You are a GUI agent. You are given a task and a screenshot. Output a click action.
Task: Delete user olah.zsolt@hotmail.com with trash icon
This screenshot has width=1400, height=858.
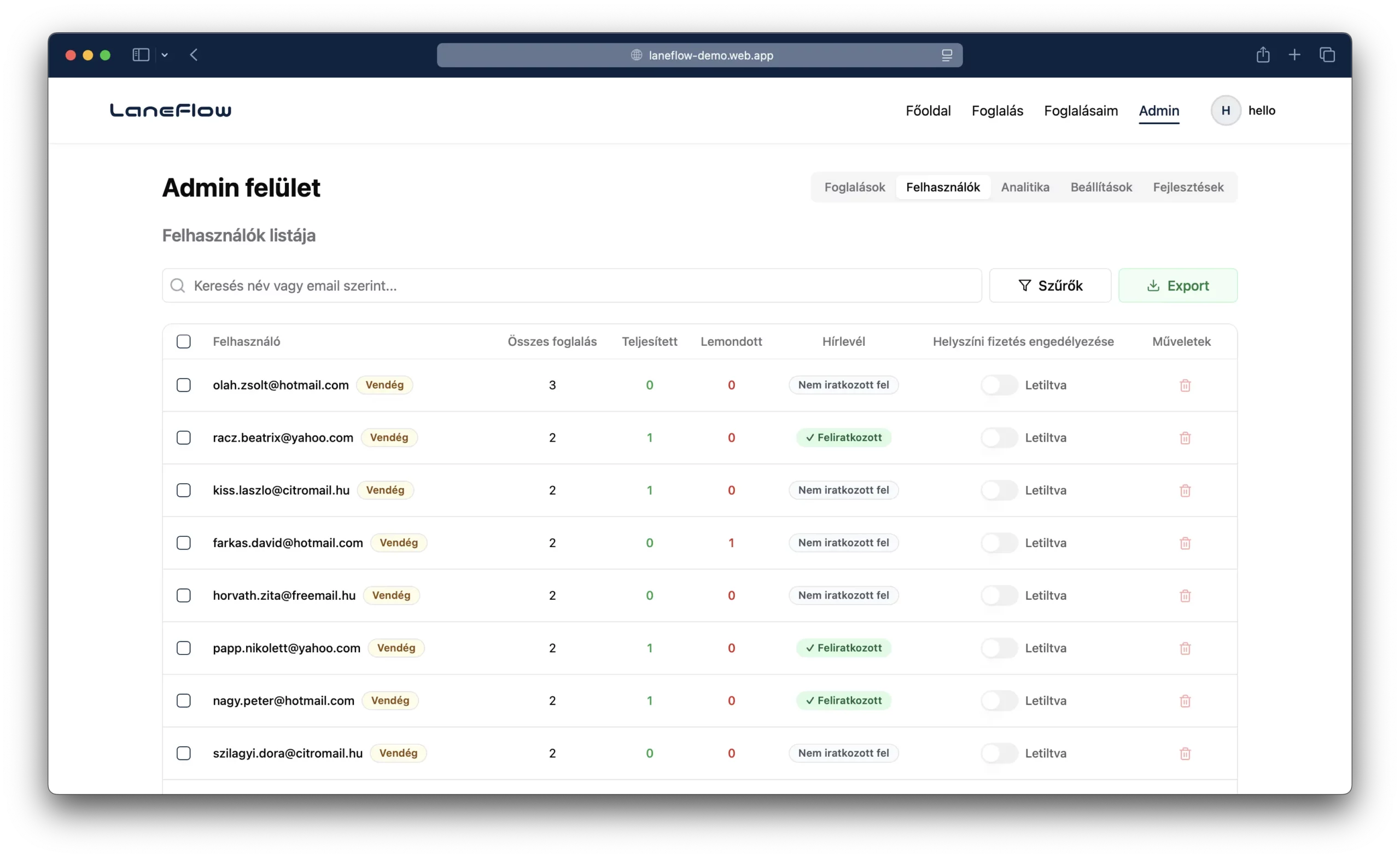point(1185,386)
